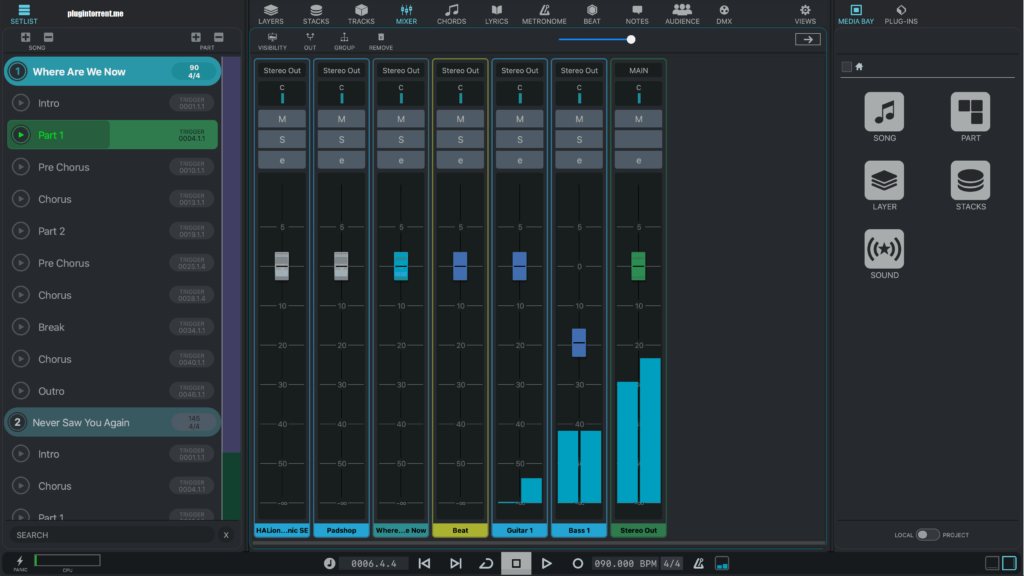
Task: Open the Chords view
Action: 451,14
